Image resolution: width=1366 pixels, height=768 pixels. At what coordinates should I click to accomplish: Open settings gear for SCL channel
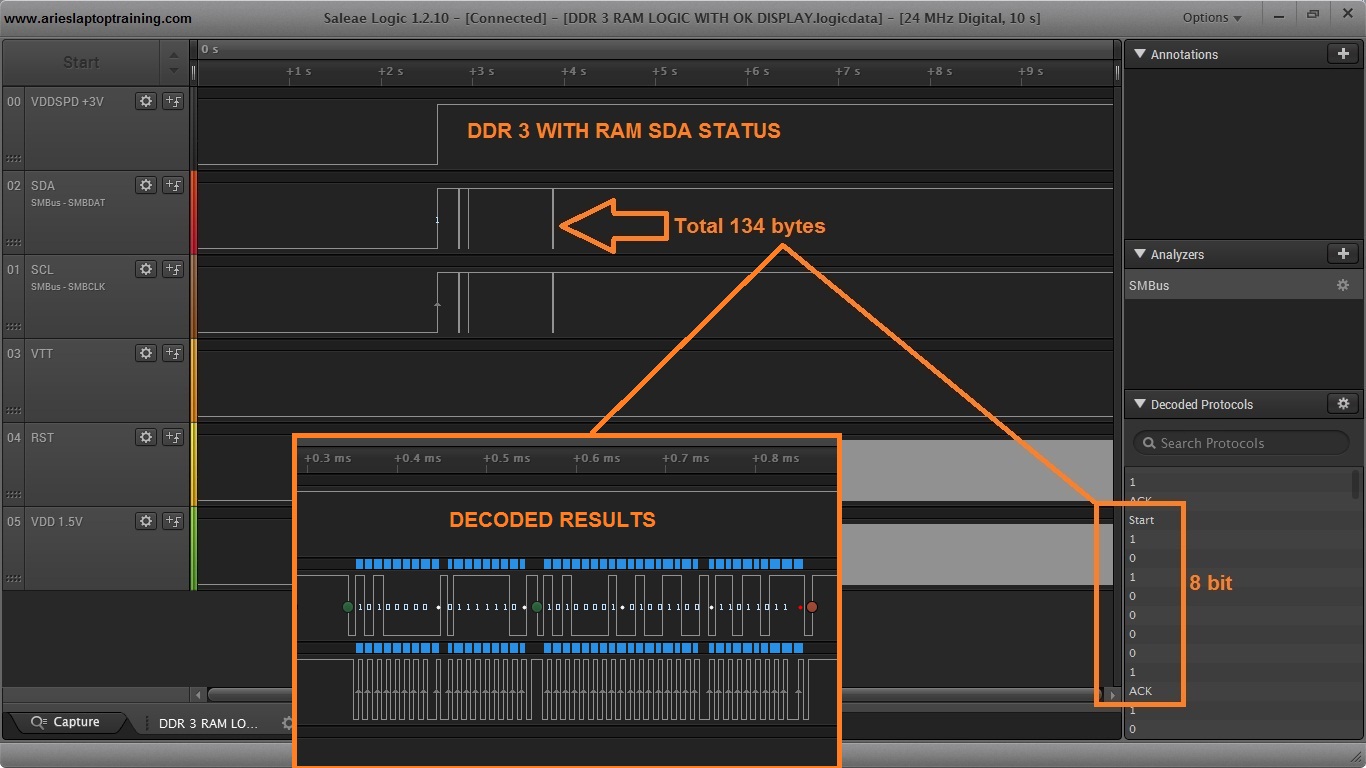coord(146,269)
